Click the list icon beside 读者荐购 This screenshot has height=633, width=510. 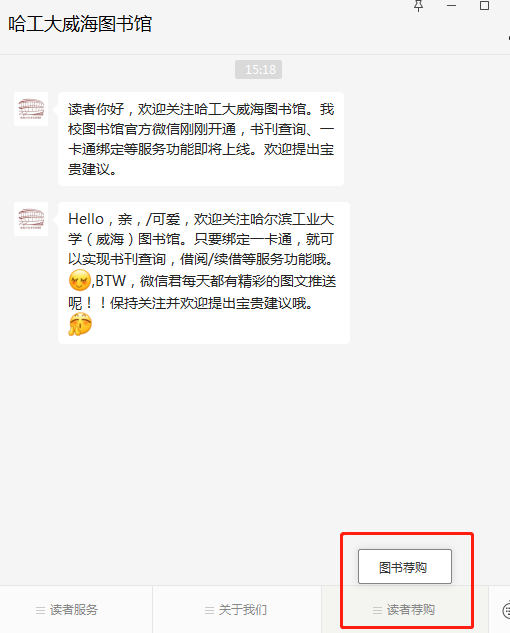pos(377,610)
